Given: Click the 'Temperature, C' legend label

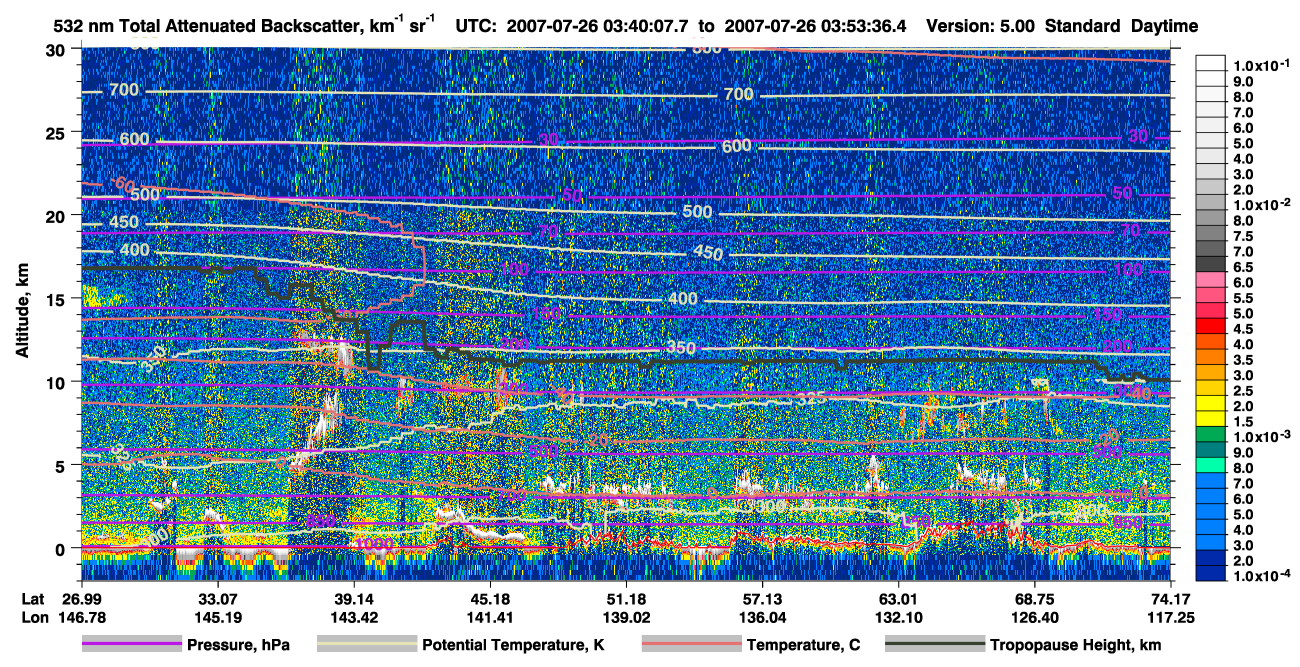Looking at the screenshot, I should click(803, 646).
